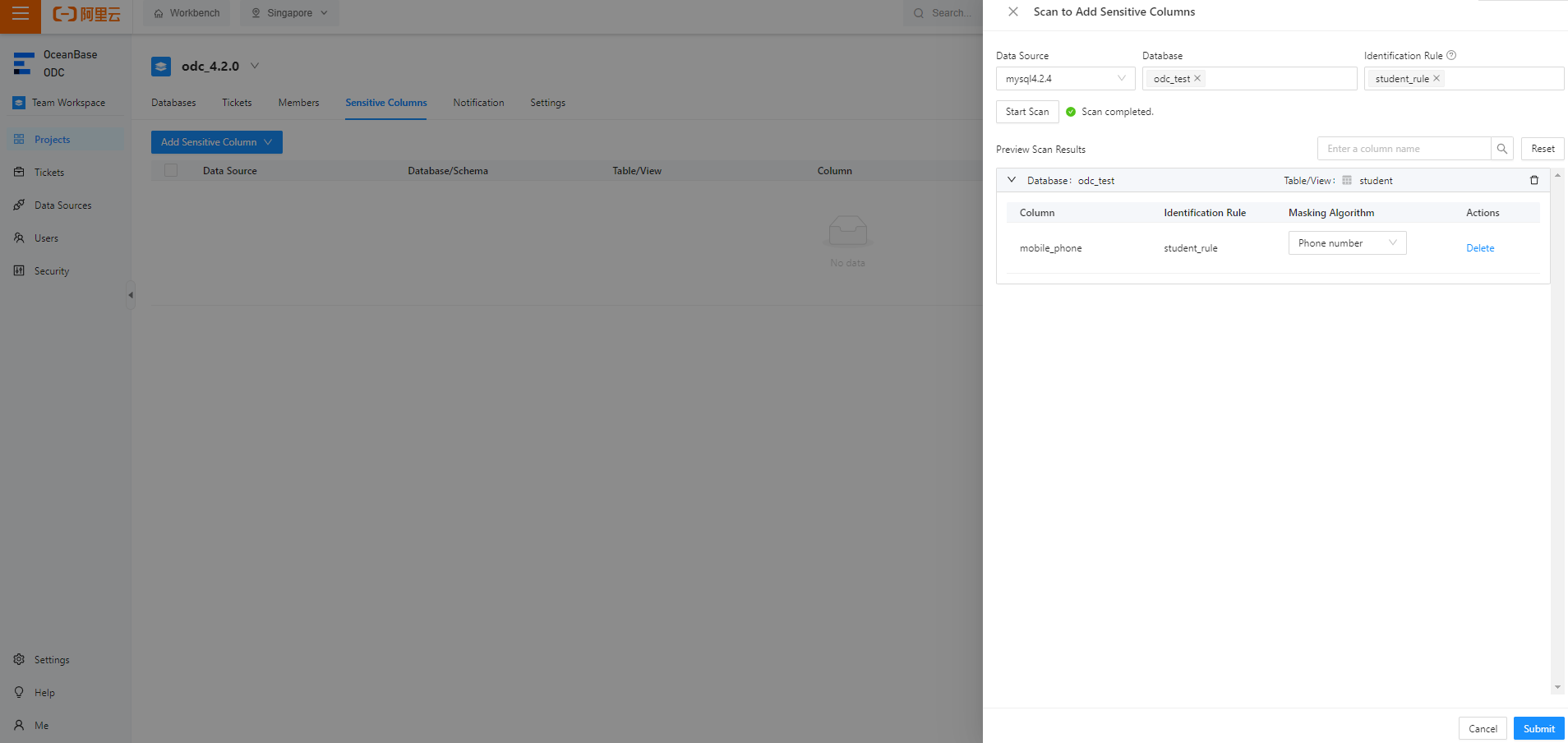Delete the mobile_phone column row
This screenshot has height=743, width=1568.
coord(1480,248)
